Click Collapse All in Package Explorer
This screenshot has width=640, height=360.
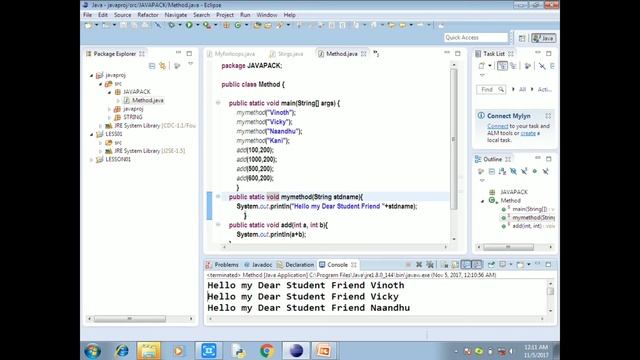(152, 66)
